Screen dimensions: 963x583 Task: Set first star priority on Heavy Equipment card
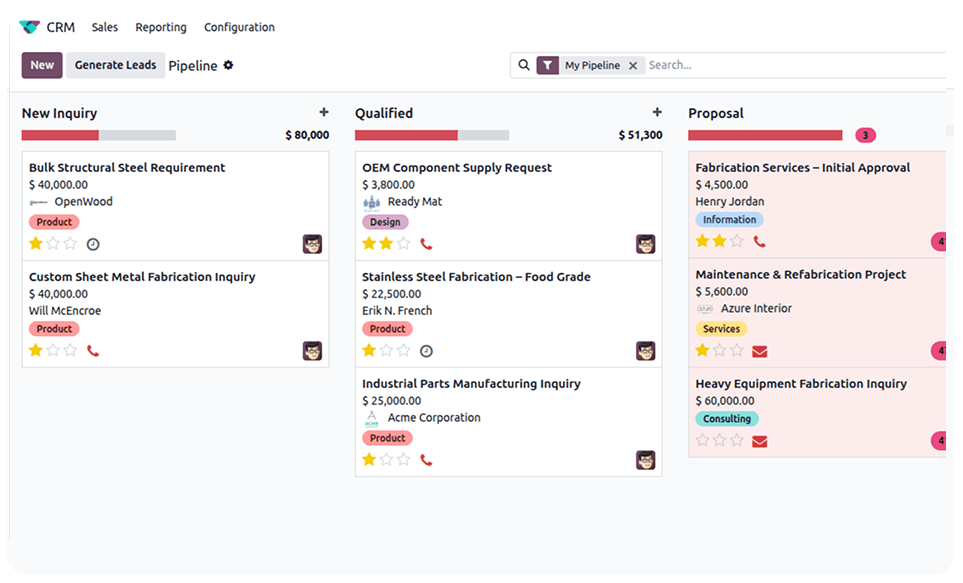point(703,440)
